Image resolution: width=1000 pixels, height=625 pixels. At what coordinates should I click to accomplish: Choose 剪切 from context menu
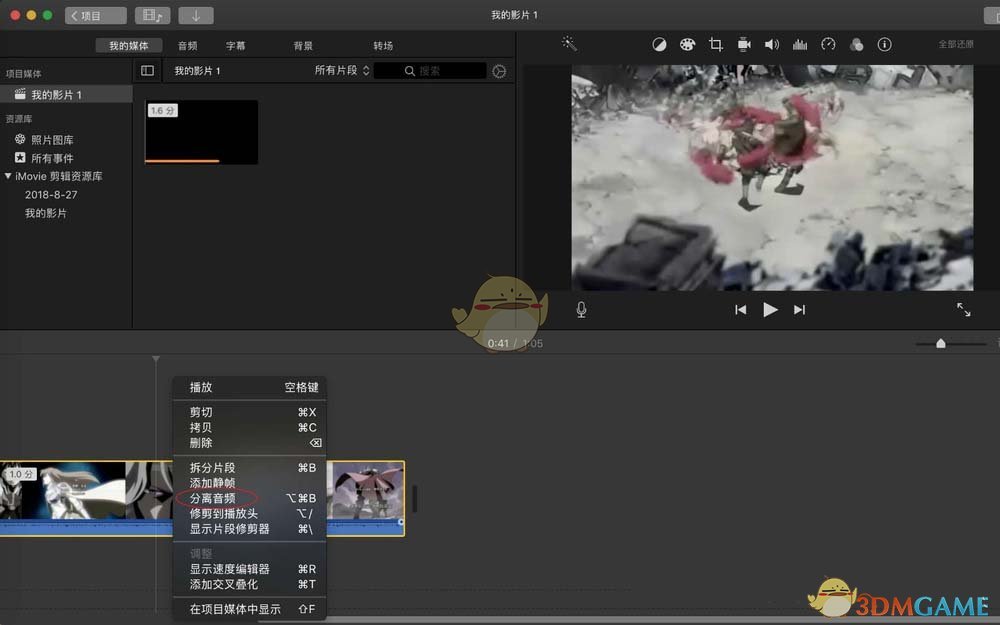249,412
